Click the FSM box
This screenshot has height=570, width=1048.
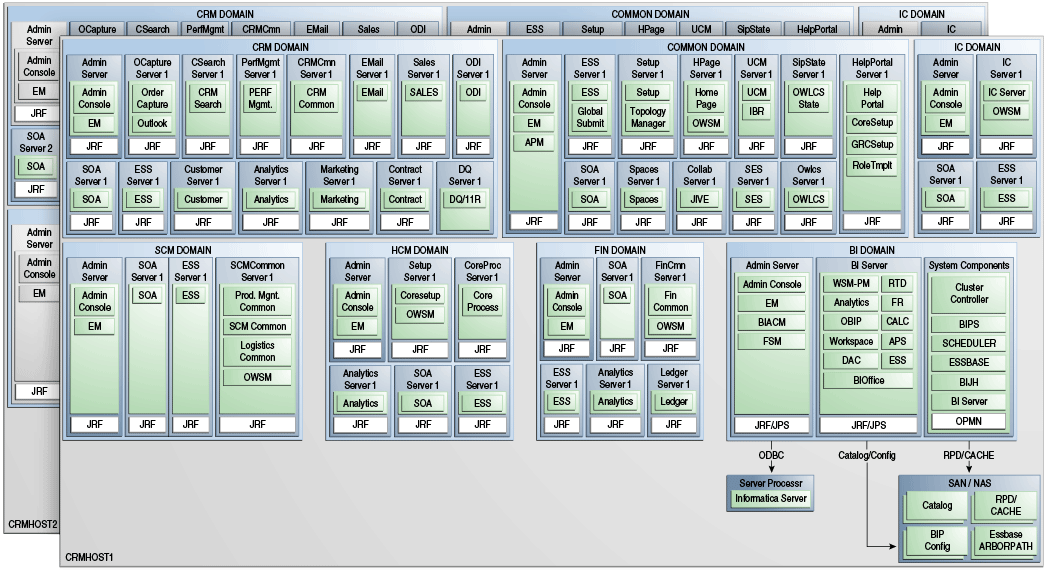[x=772, y=341]
